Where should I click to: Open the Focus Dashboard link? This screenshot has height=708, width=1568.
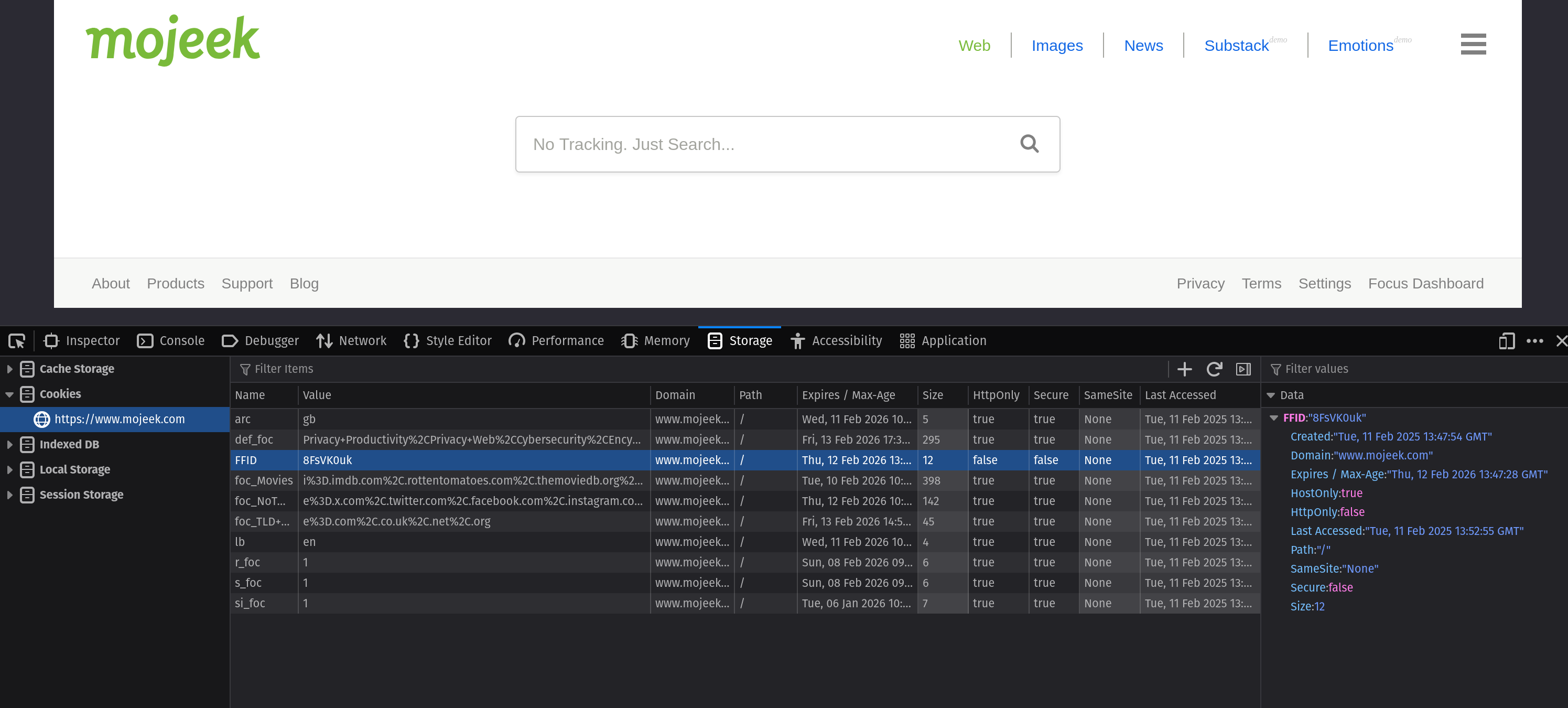click(x=1425, y=283)
